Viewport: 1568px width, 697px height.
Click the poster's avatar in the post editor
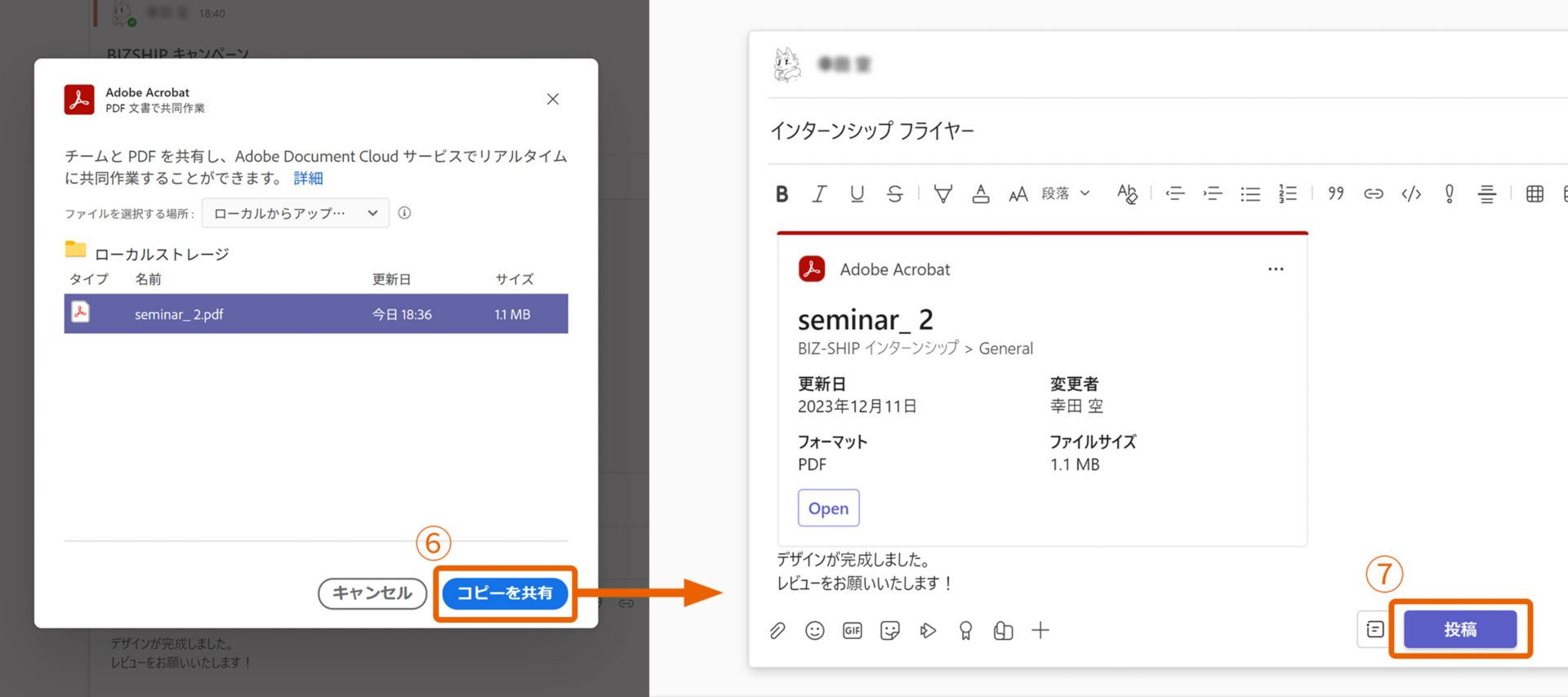point(787,64)
